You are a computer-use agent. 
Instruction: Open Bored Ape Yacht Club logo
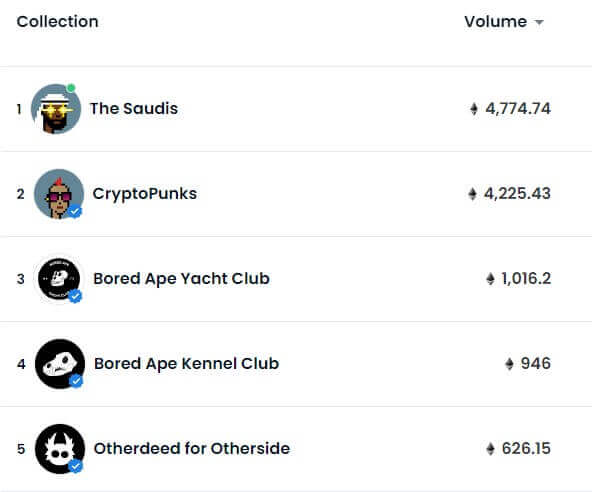coord(59,279)
